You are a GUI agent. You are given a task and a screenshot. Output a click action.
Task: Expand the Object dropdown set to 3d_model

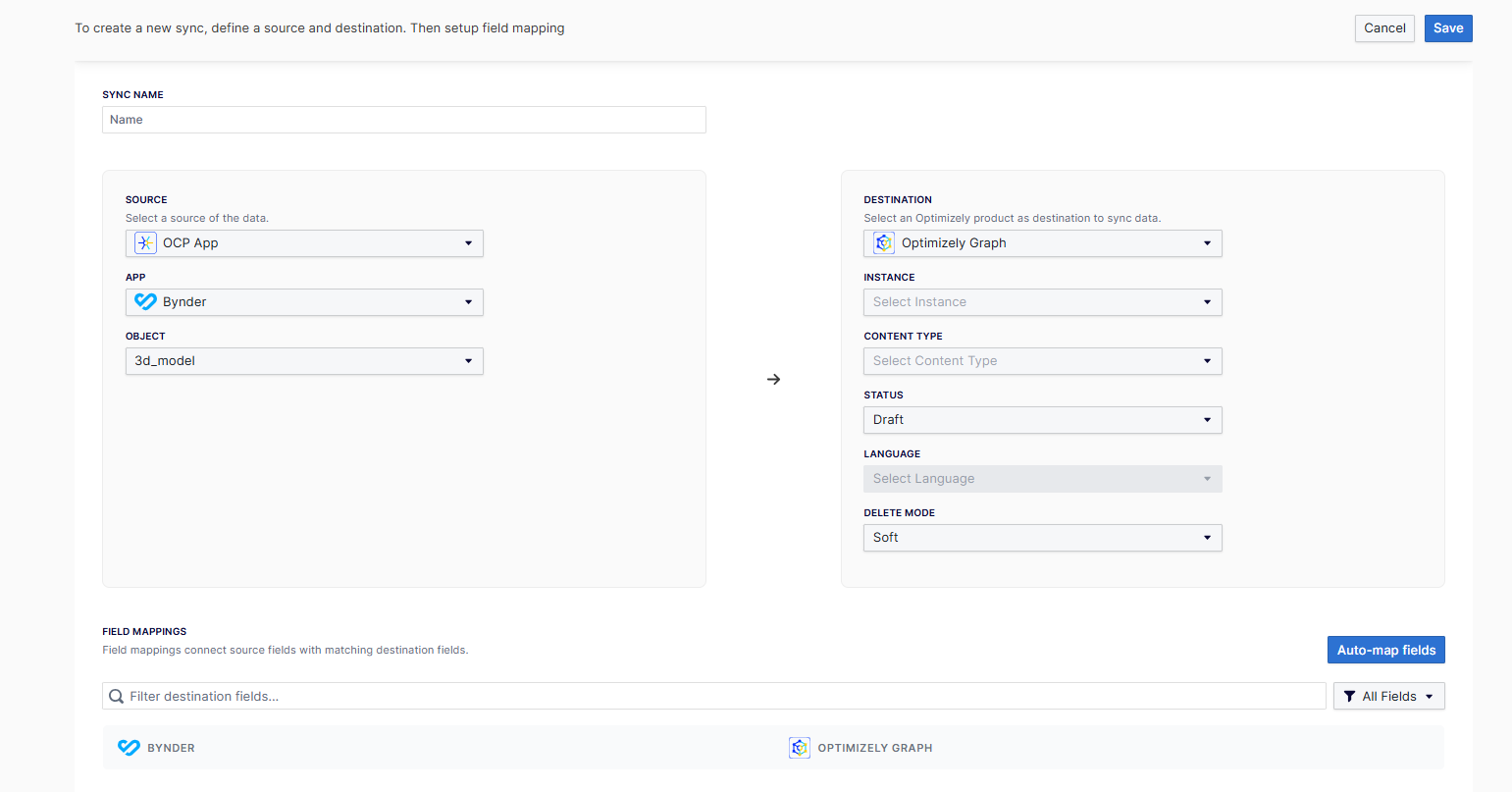304,361
